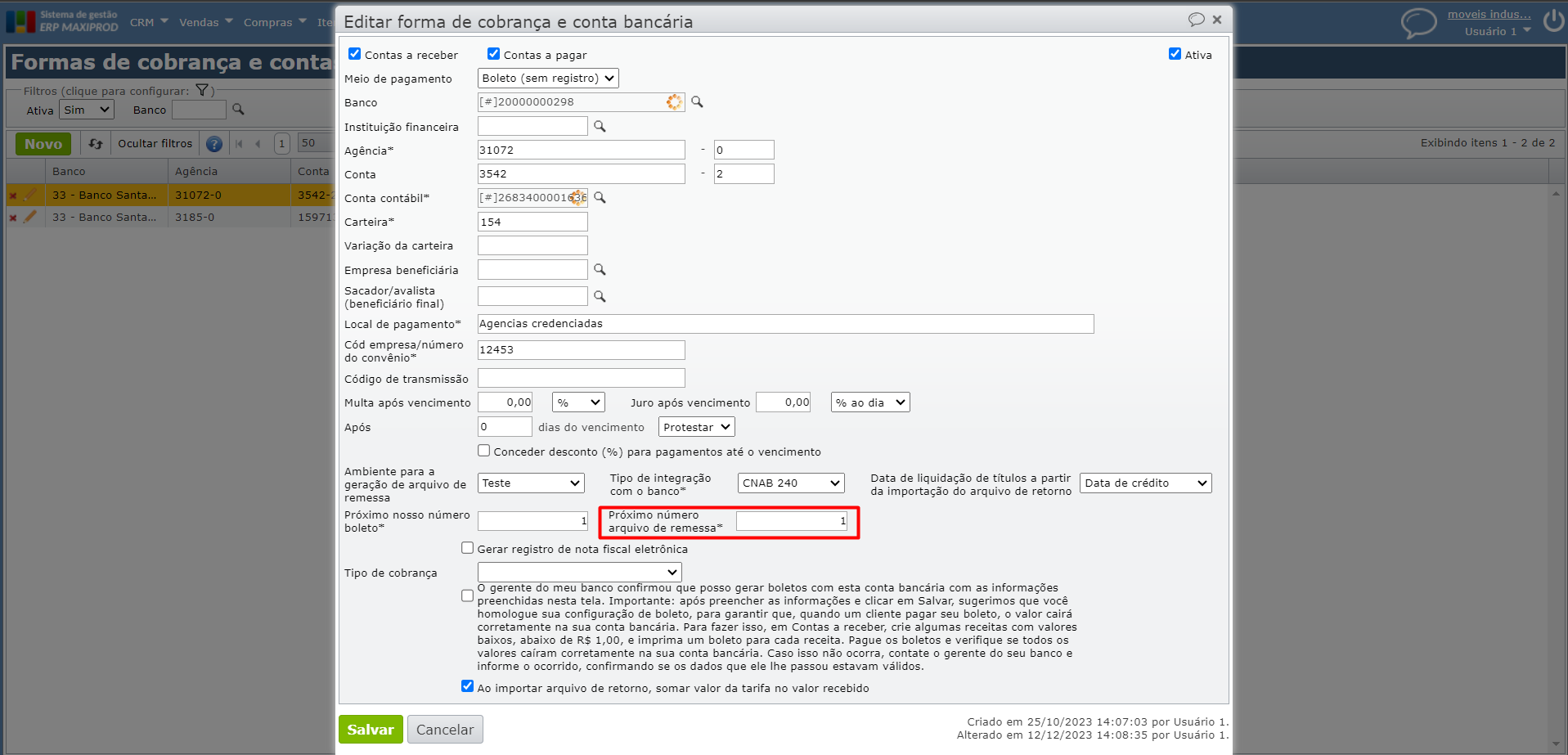Click the Salvar button
The width and height of the screenshot is (1568, 755).
coord(371,730)
